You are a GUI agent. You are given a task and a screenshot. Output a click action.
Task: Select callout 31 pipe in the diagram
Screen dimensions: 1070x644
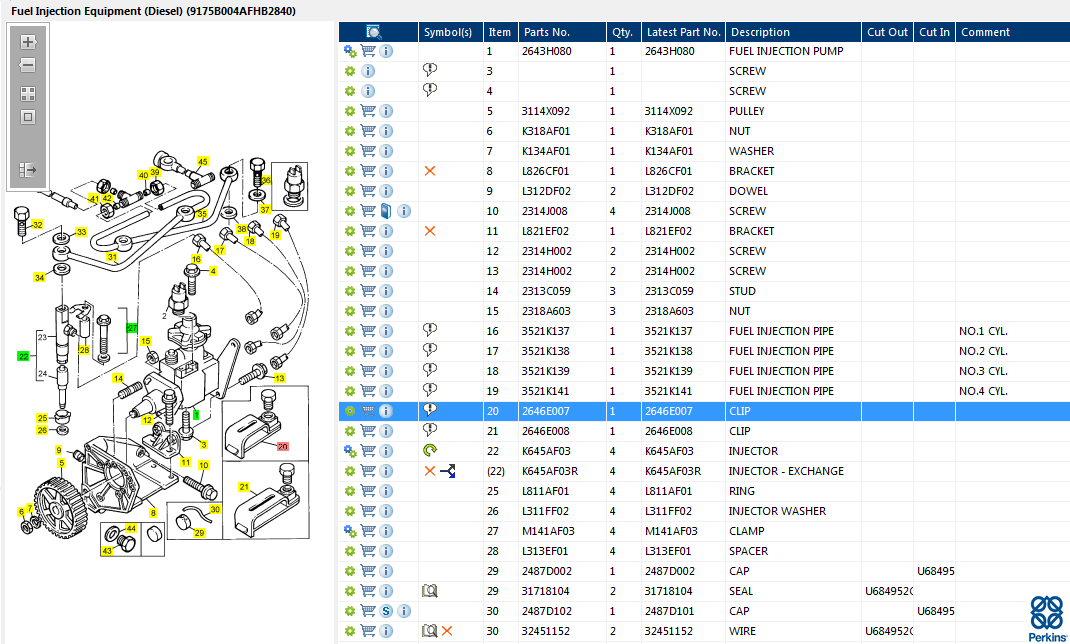tap(113, 257)
